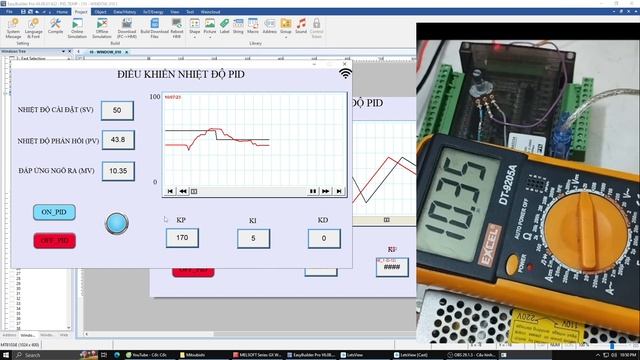640x360 pixels.
Task: Click Reboot HMI icon
Action: [177, 28]
